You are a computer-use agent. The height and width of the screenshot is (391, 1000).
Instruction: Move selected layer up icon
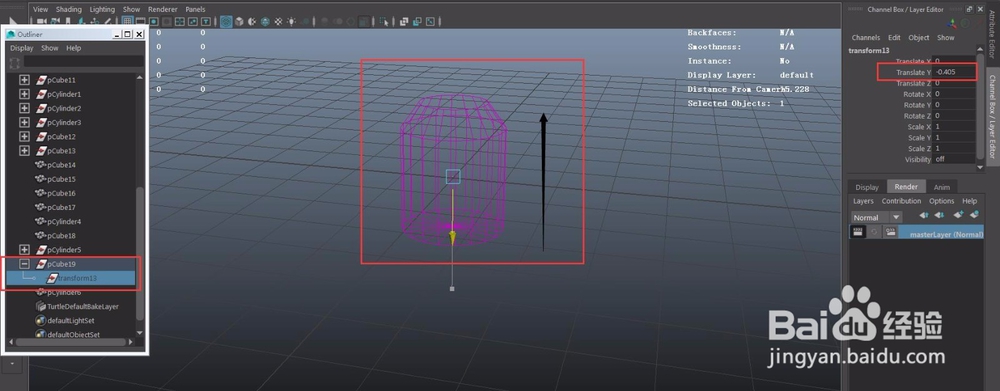924,216
